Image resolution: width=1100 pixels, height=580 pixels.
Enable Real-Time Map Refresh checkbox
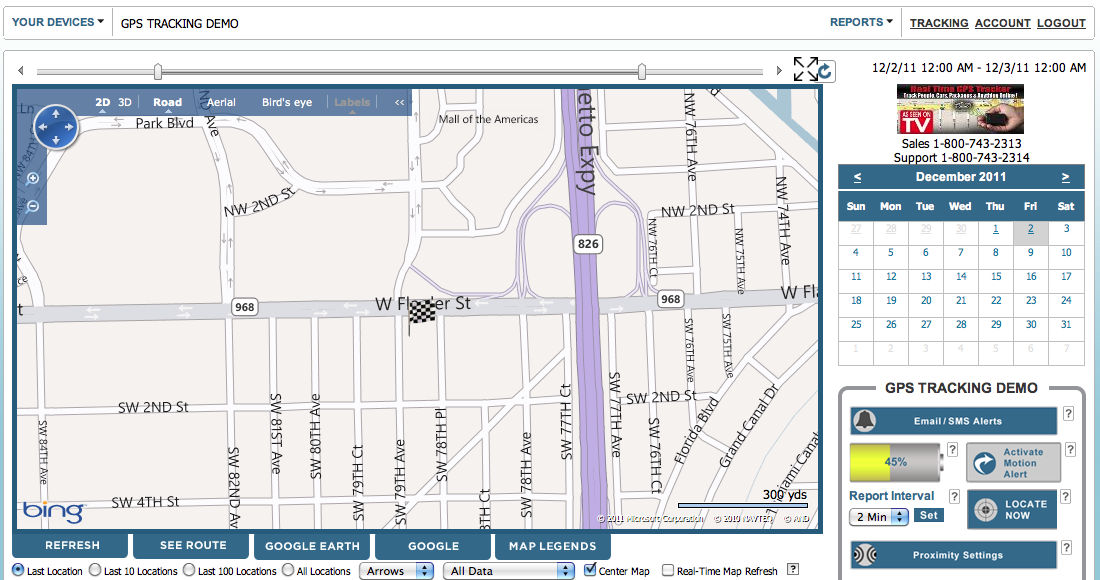point(668,571)
